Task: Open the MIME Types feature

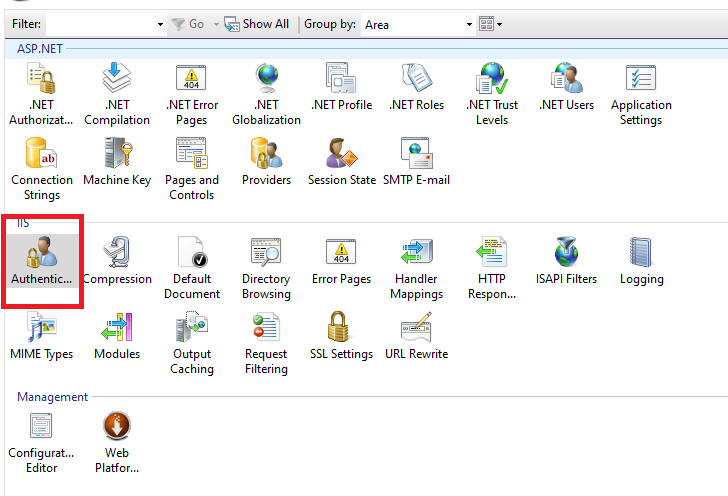Action: (42, 336)
